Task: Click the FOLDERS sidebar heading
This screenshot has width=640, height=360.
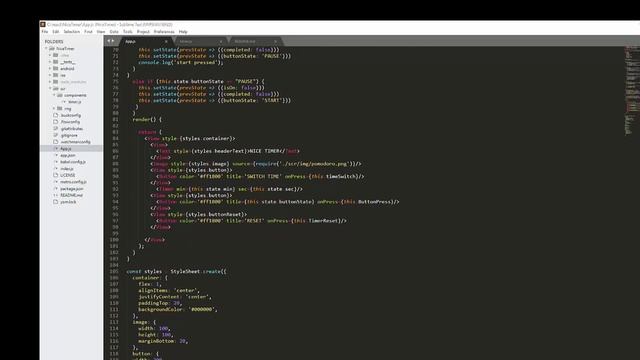Action: tap(54, 42)
